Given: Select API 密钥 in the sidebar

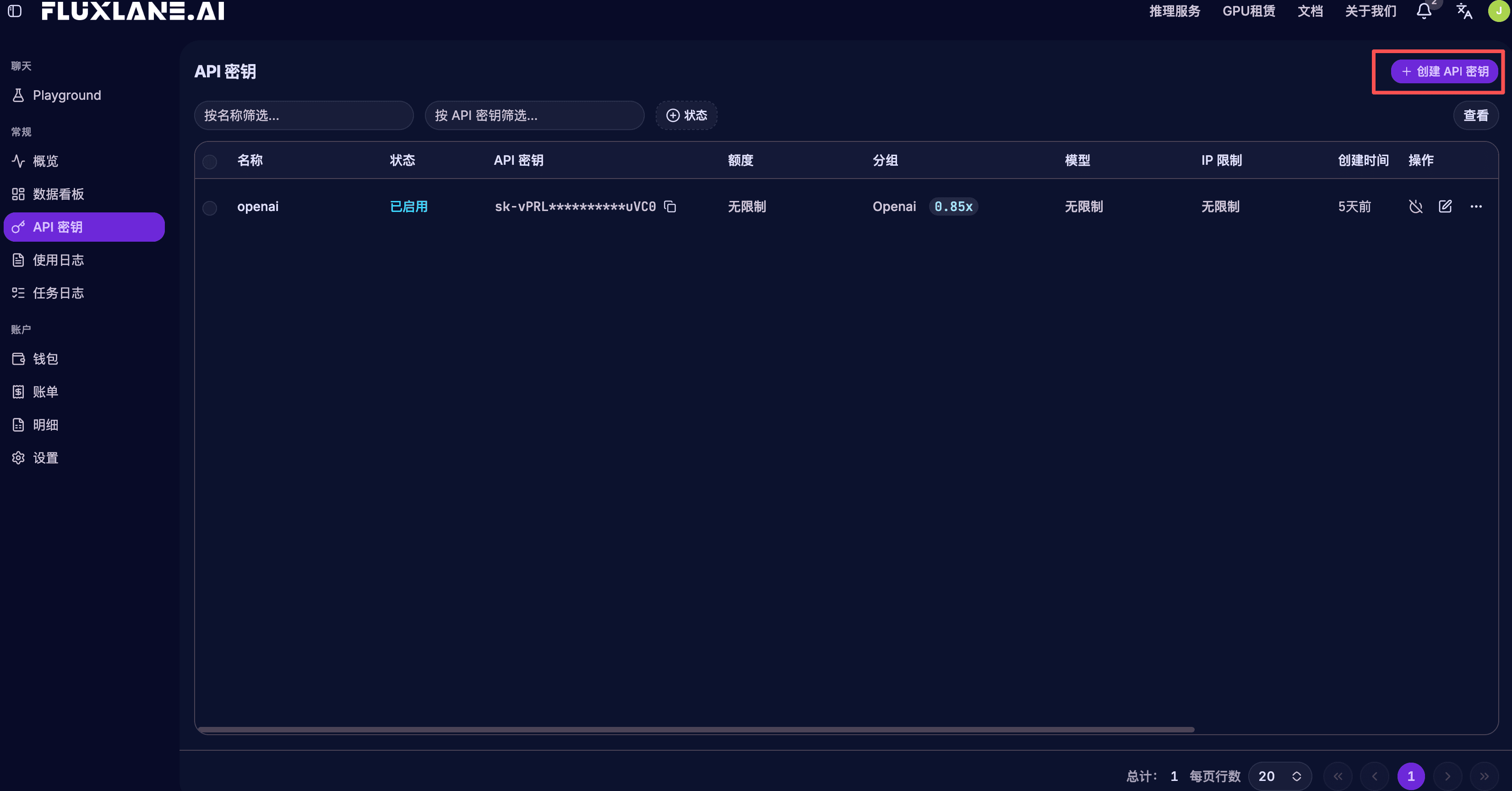Looking at the screenshot, I should pyautogui.click(x=84, y=227).
